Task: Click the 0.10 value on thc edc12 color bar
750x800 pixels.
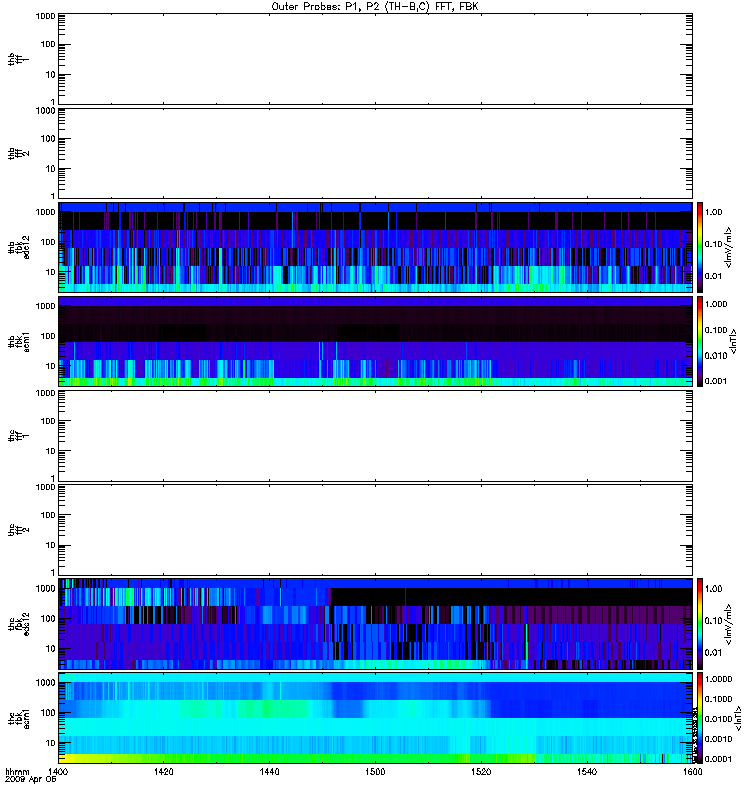Action: pos(713,620)
